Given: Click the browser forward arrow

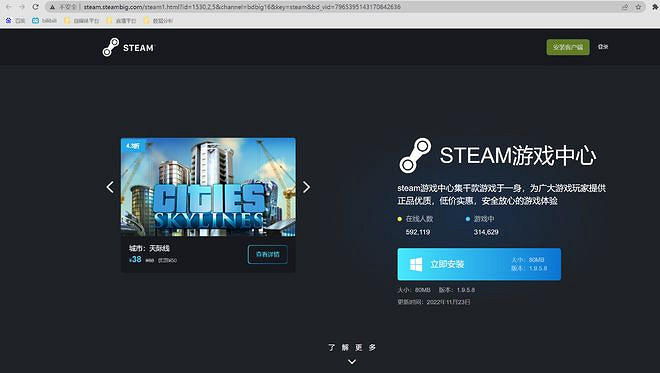Looking at the screenshot, I should pos(22,7).
